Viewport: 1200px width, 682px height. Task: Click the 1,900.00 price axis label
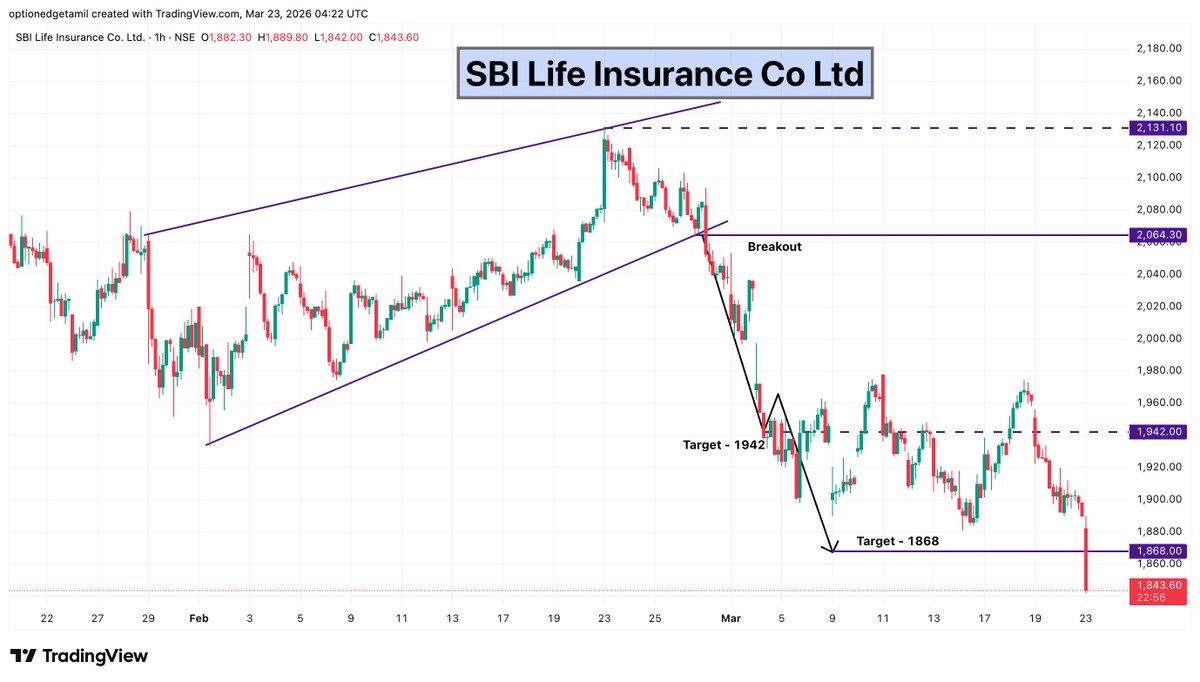(x=1160, y=499)
